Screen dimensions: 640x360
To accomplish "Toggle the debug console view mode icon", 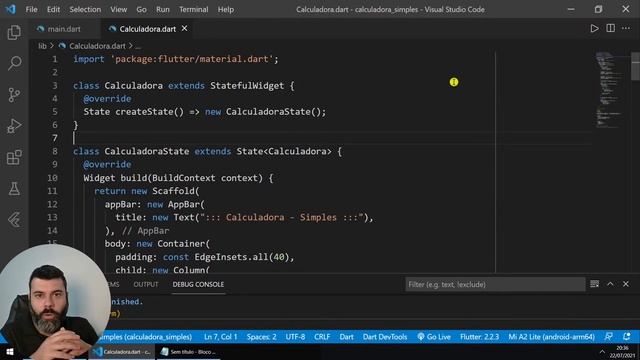I will tap(594, 284).
